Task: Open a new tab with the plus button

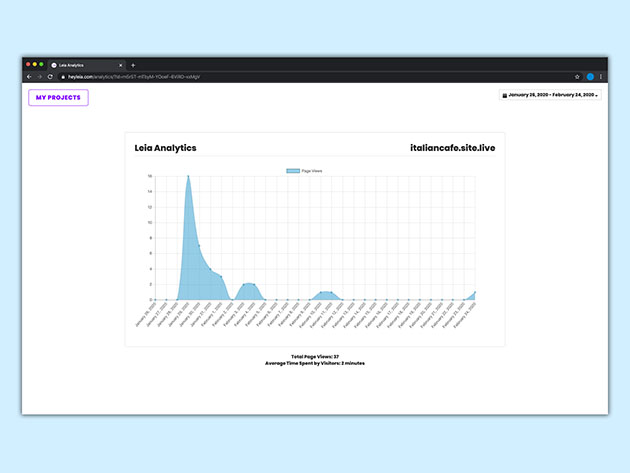Action: point(133,65)
